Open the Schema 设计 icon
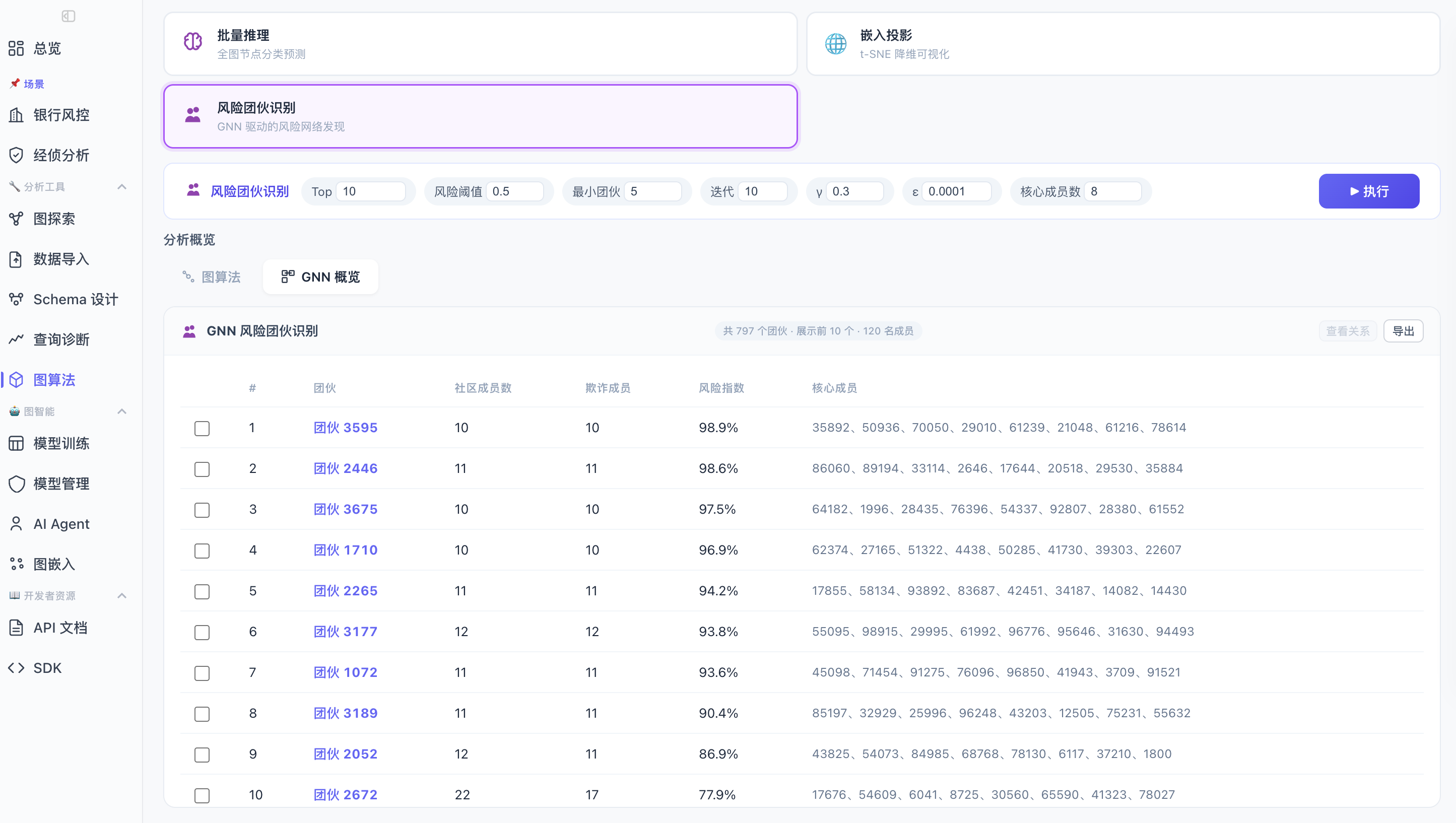 point(16,299)
